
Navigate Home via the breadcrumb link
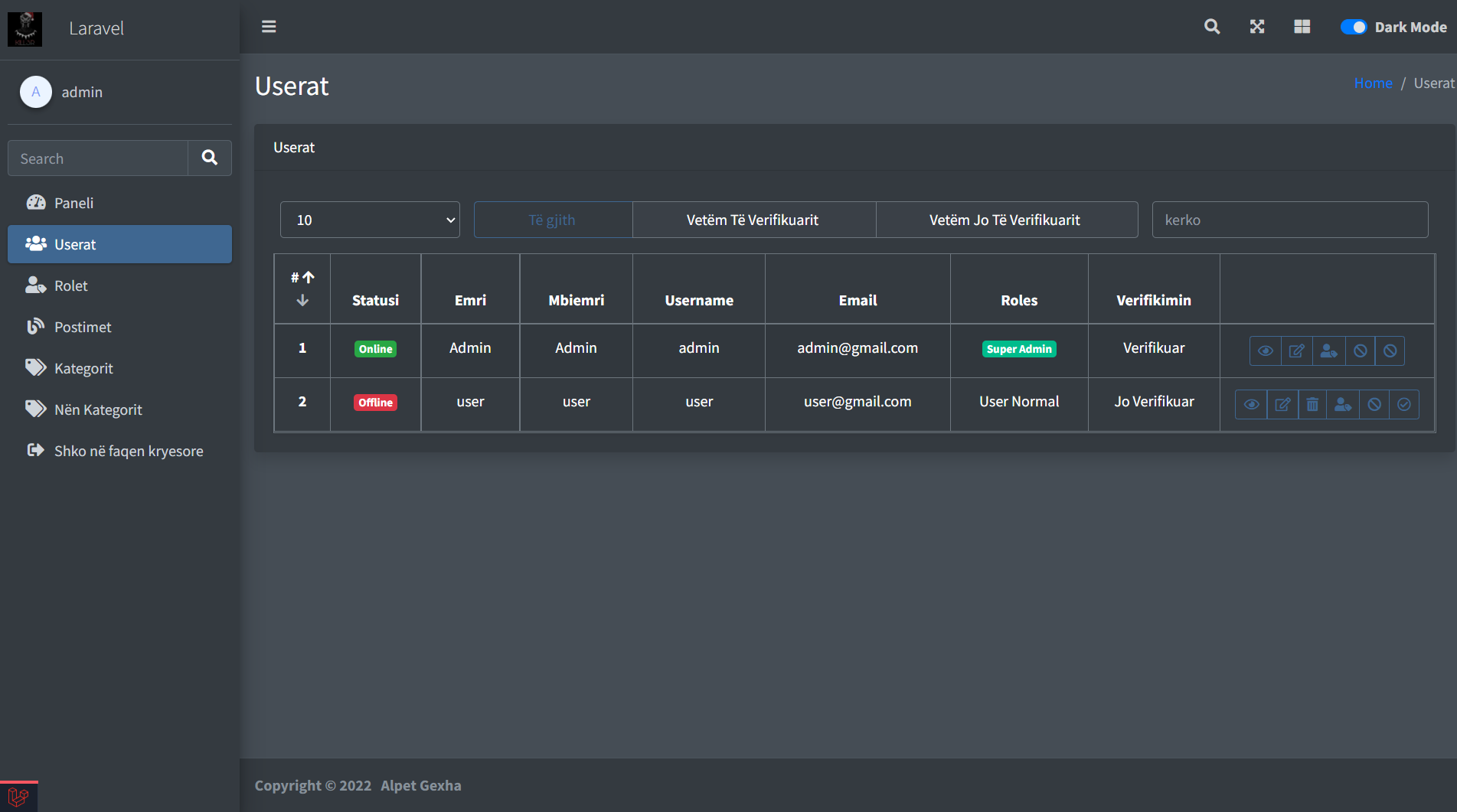point(1373,83)
